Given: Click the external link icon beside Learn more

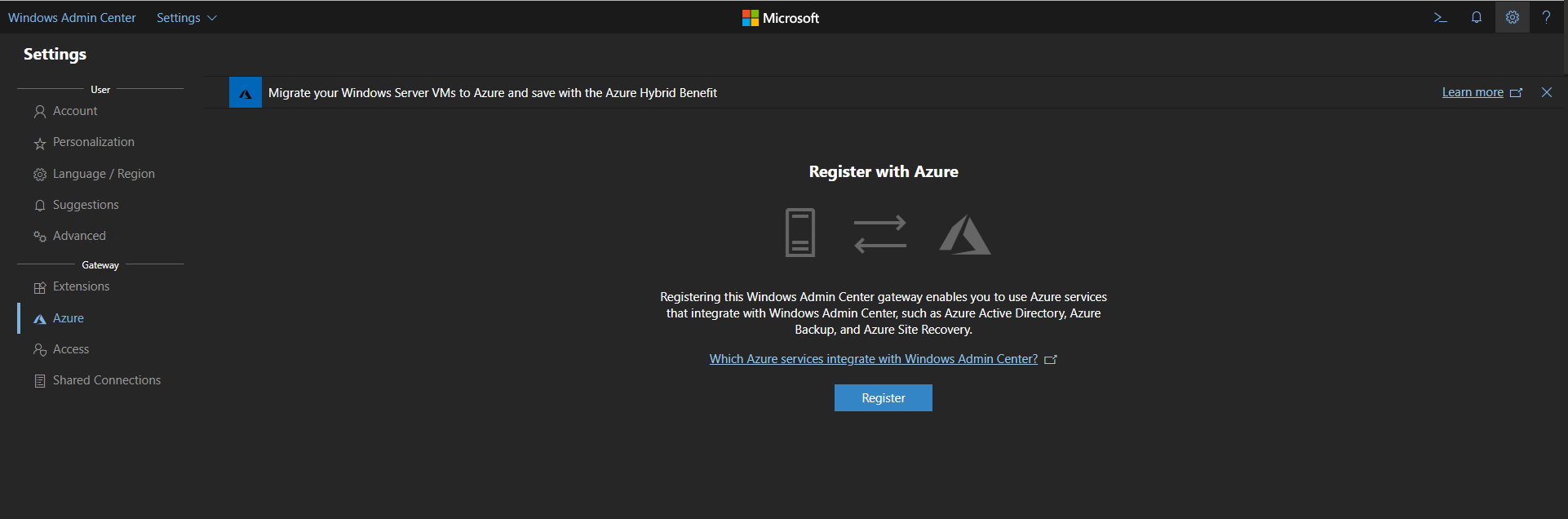Looking at the screenshot, I should [x=1517, y=93].
